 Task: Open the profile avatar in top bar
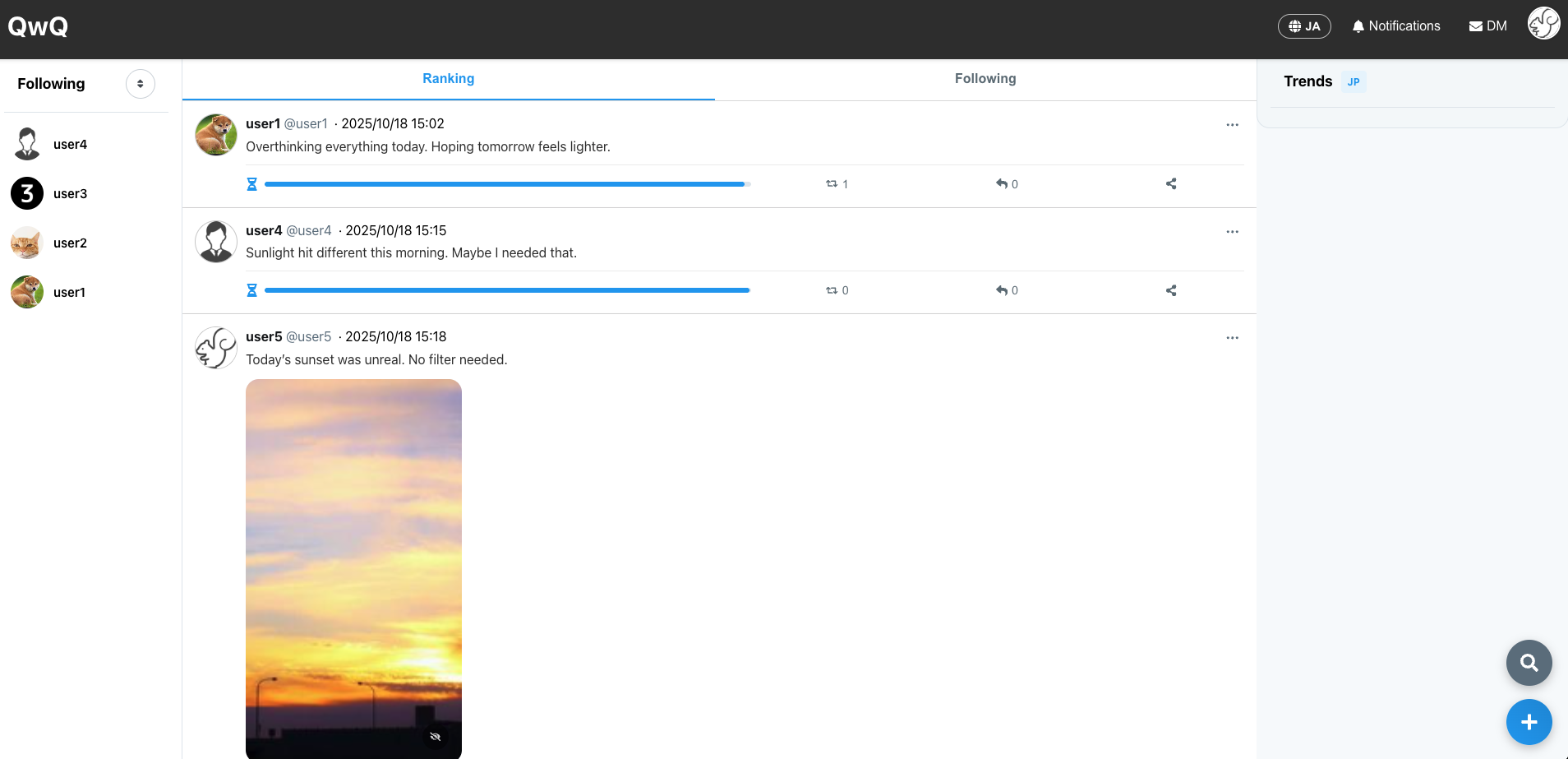click(1543, 24)
